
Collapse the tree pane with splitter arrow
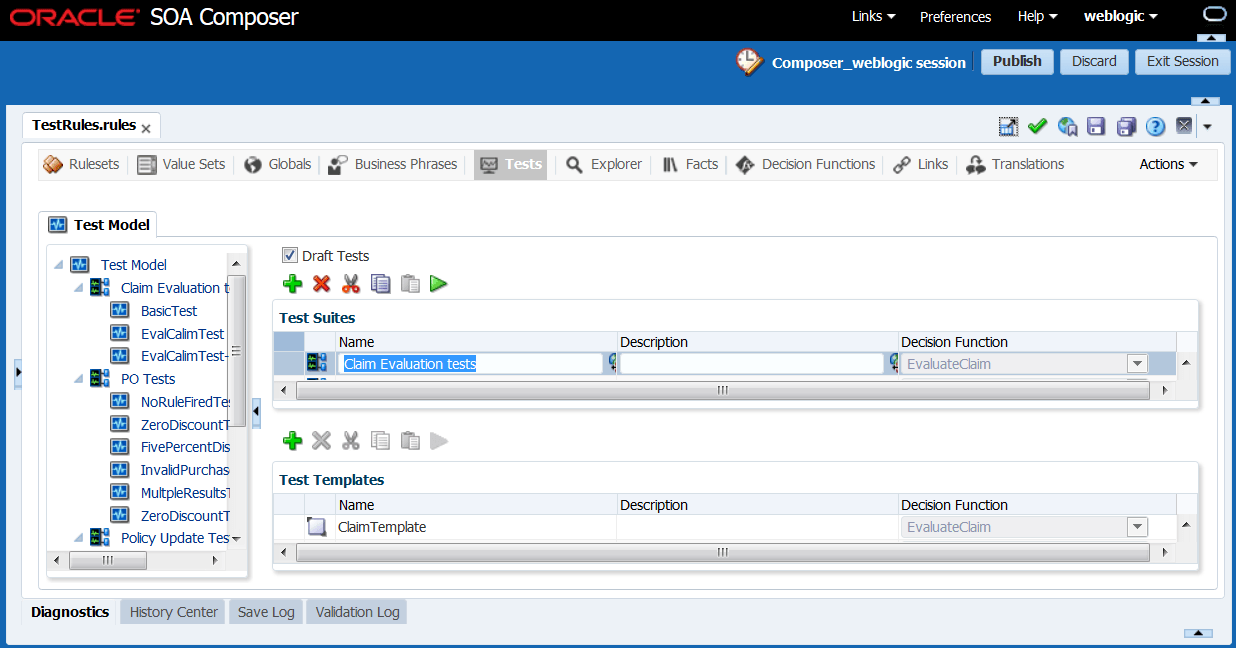256,410
